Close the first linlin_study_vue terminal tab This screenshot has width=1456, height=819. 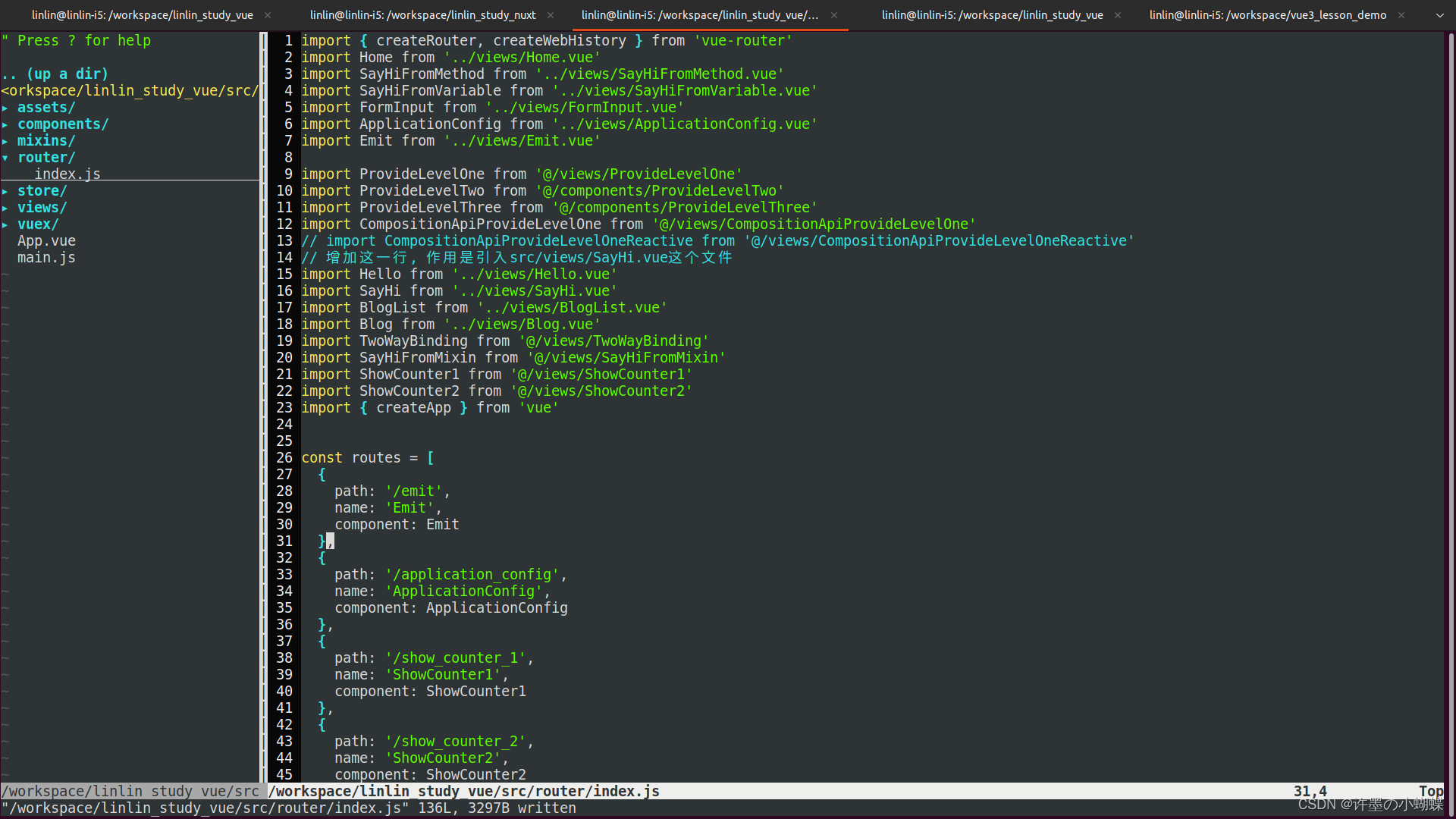coord(268,15)
